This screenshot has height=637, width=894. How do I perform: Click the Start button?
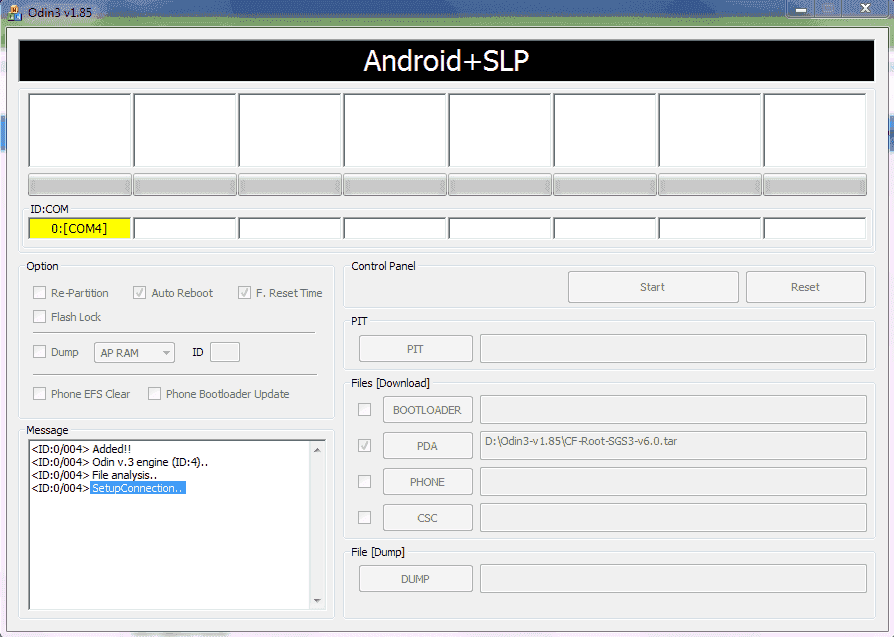click(653, 287)
